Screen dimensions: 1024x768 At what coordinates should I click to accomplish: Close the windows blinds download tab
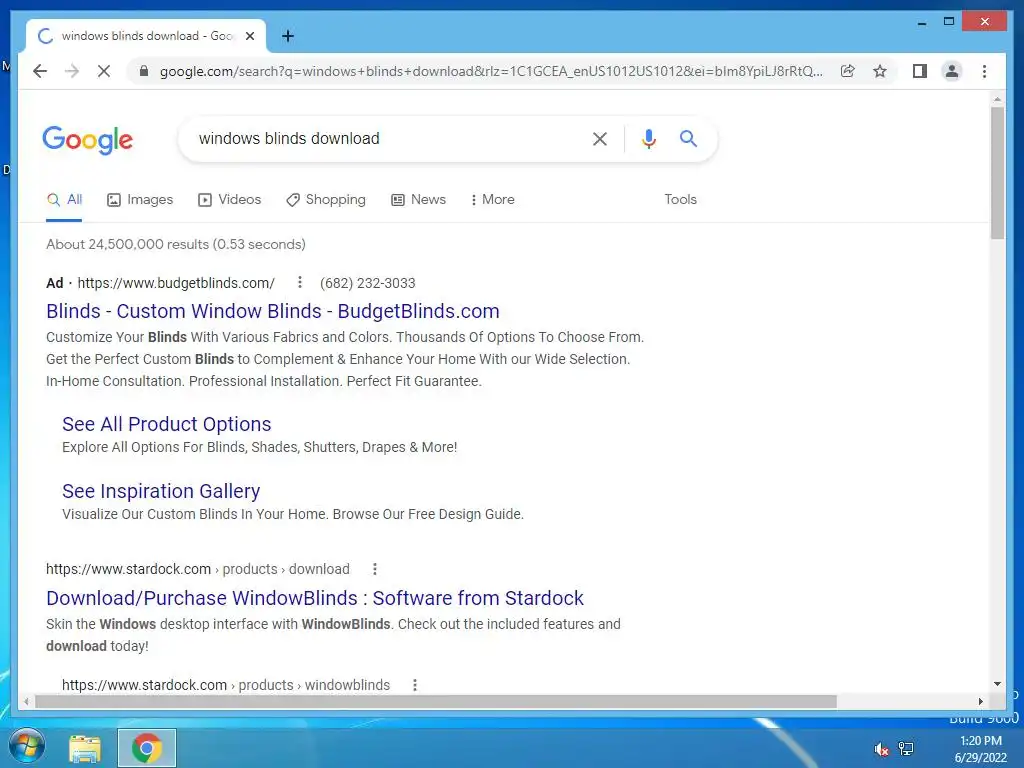(249, 36)
